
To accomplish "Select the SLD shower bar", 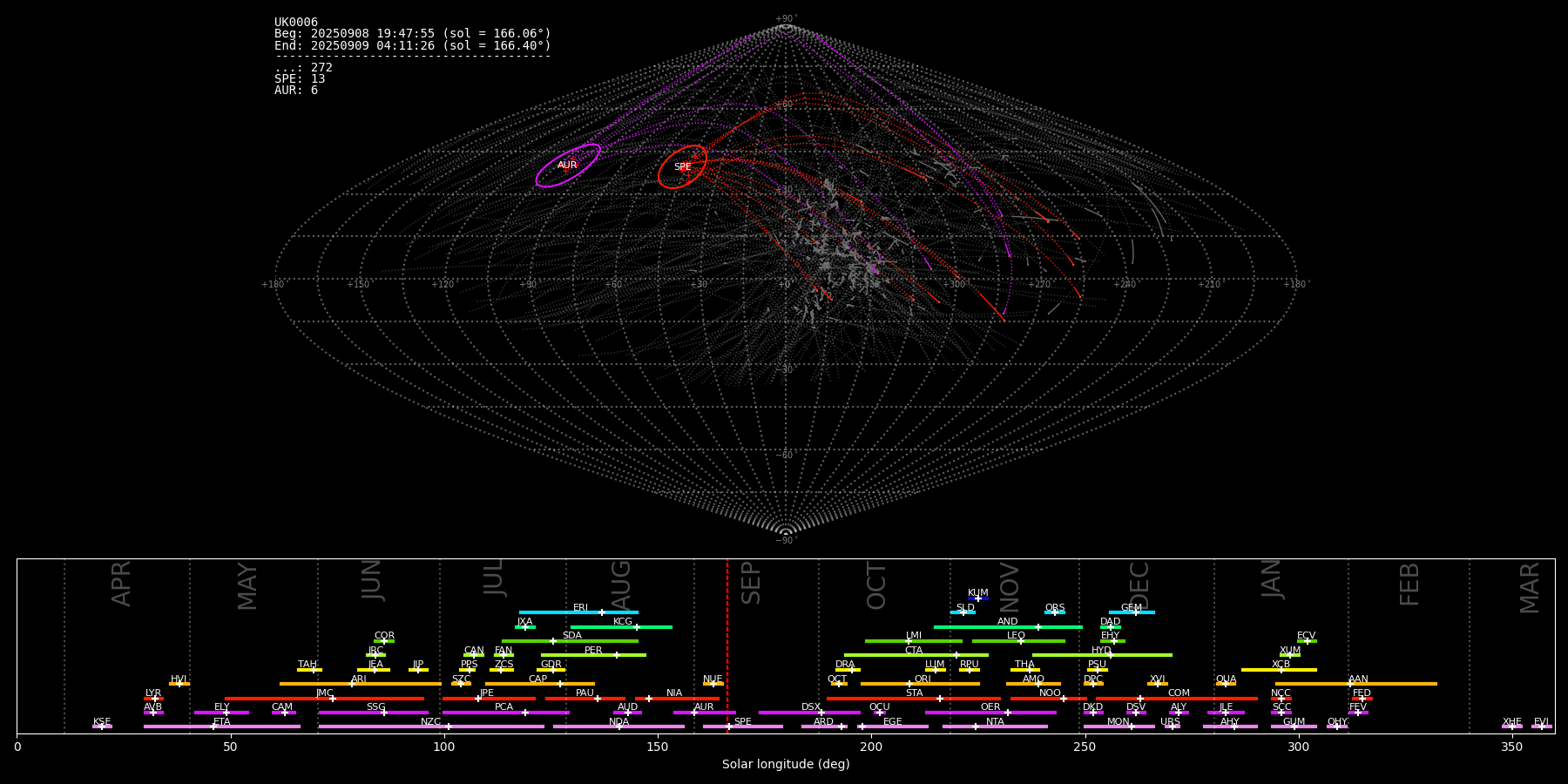I will (x=963, y=612).
